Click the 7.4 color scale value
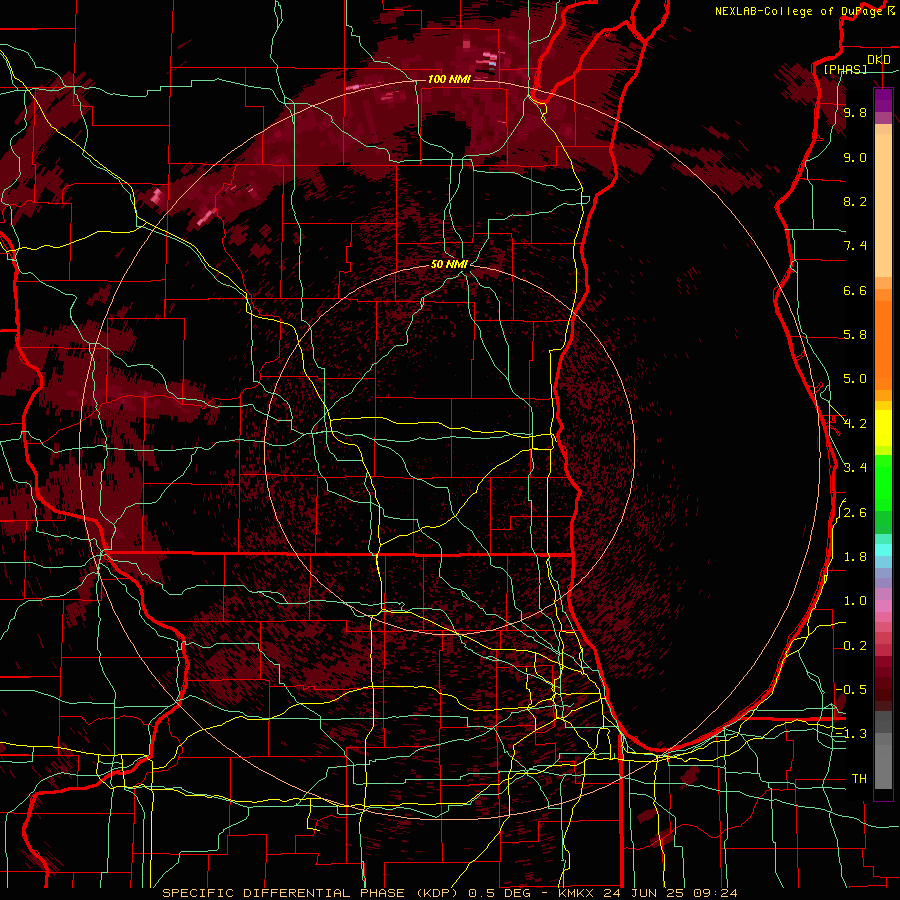The width and height of the screenshot is (900, 900). click(855, 246)
